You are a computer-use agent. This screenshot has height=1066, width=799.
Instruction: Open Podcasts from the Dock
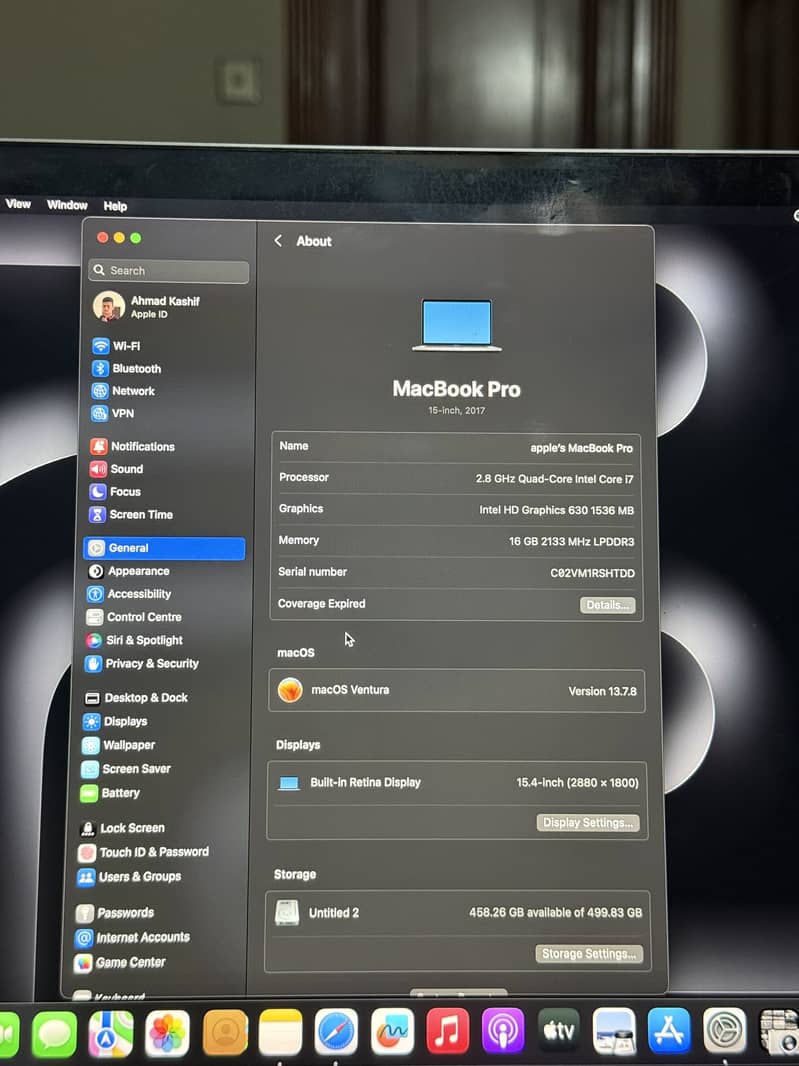(503, 1031)
